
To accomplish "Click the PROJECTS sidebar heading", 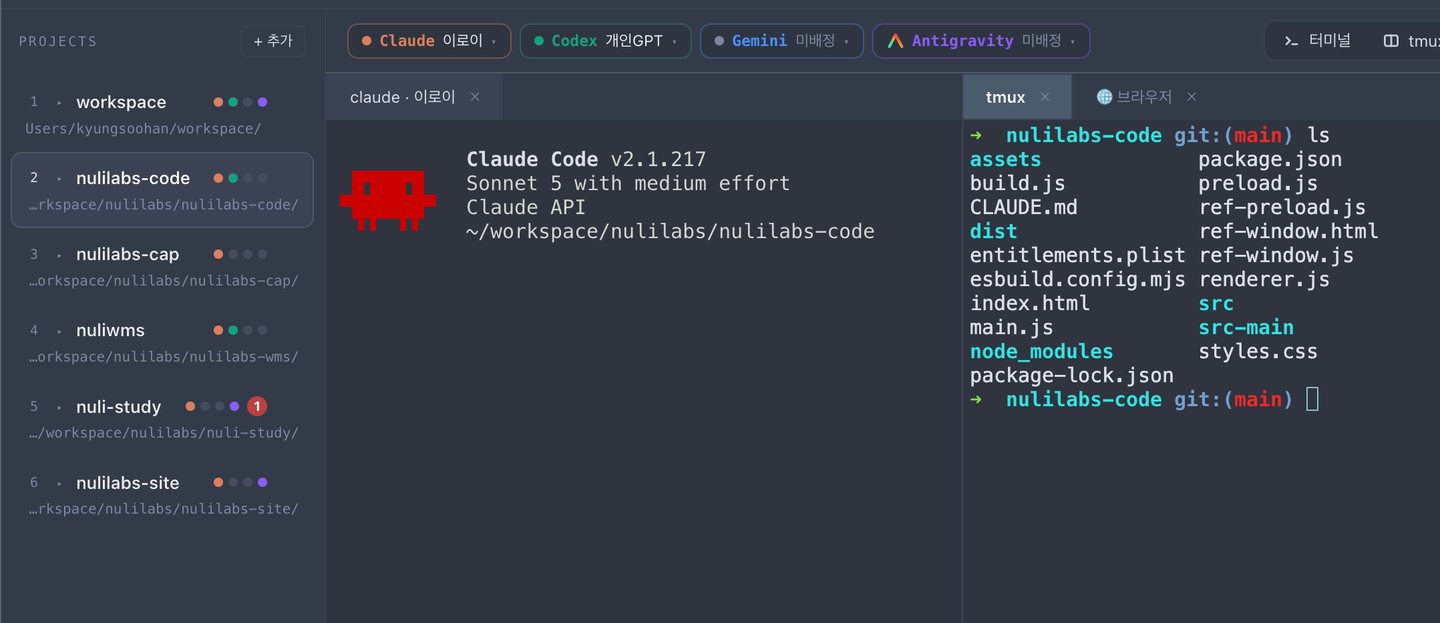I will pyautogui.click(x=58, y=41).
